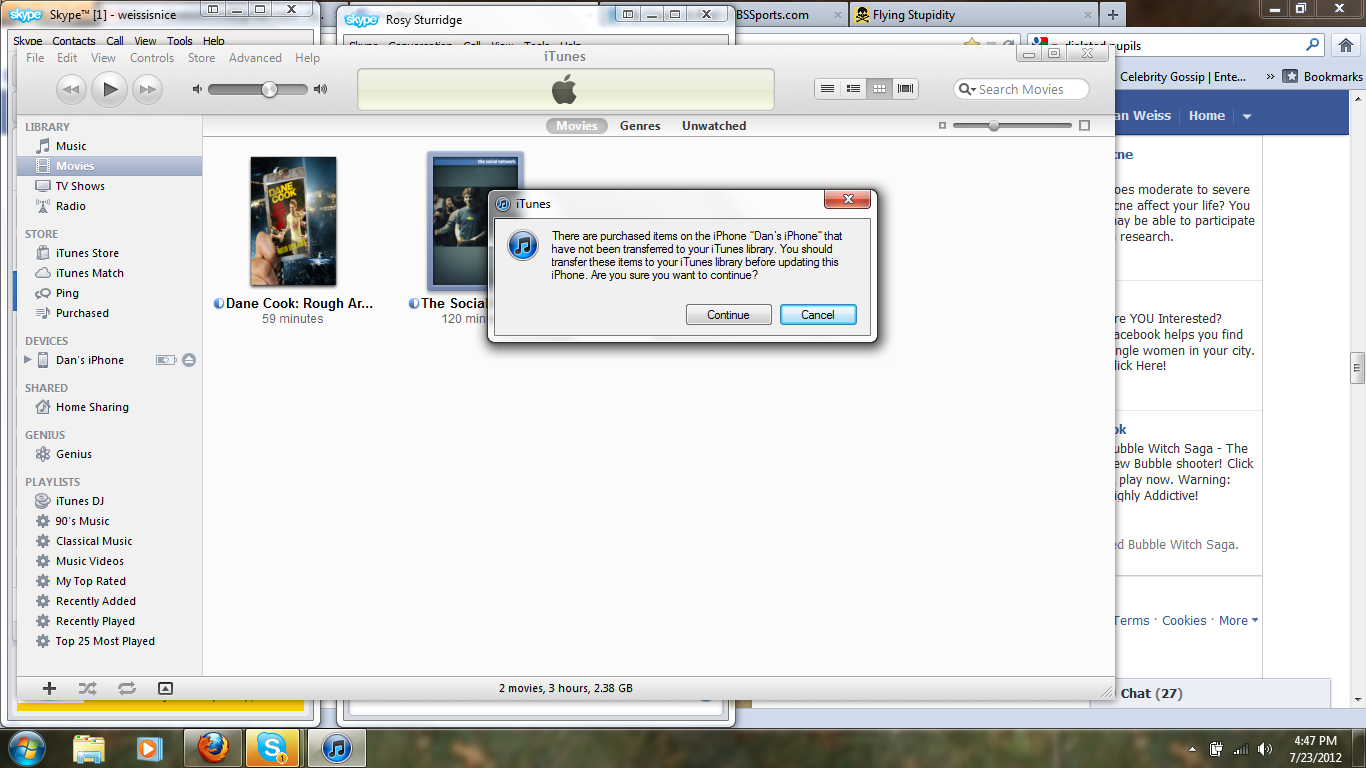
Task: Open the Store menu
Action: click(x=201, y=58)
